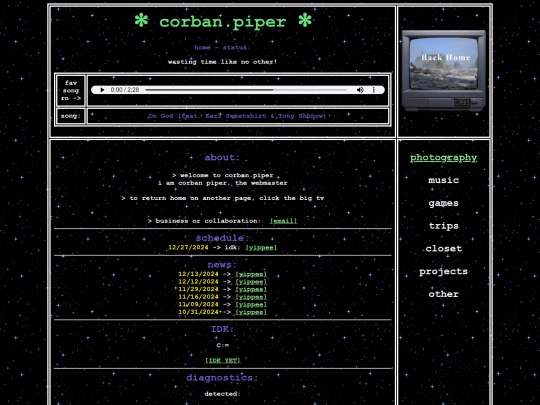Click the home - status text

(222, 48)
